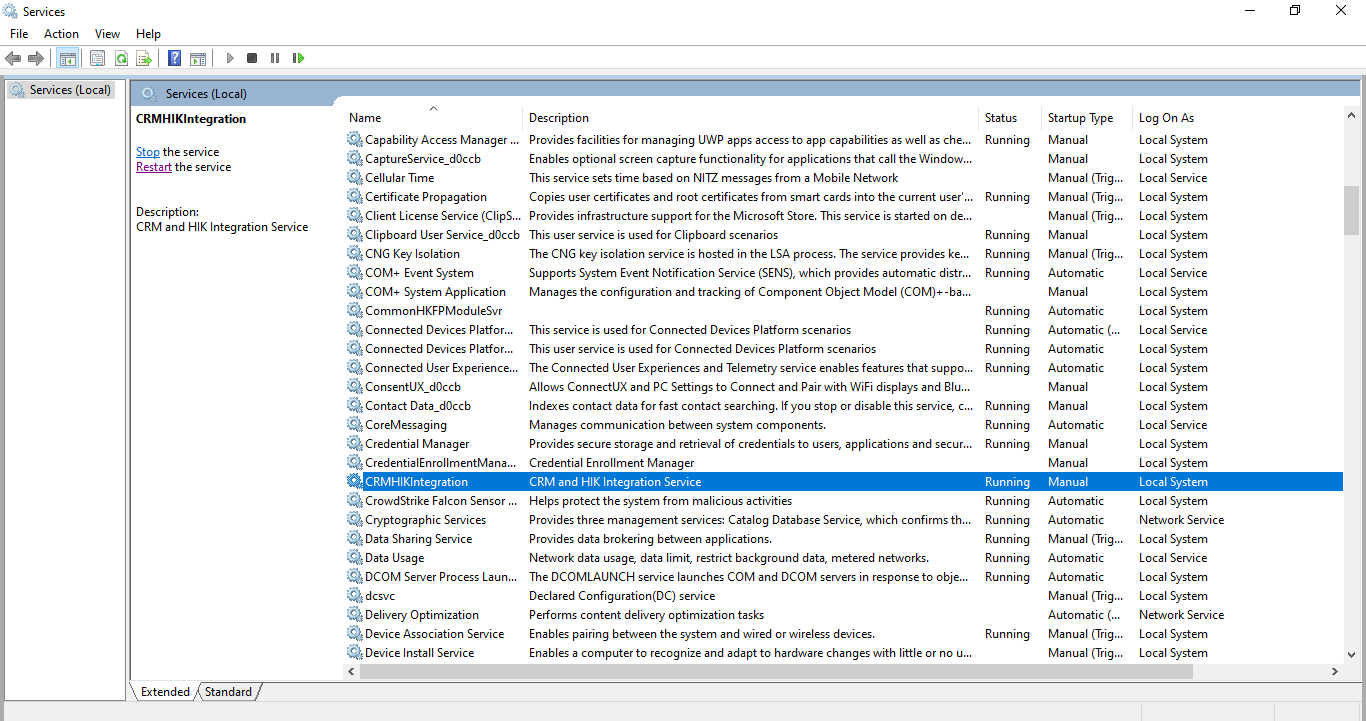The image size is (1366, 721).
Task: Switch to the Standard tab
Action: 229,691
